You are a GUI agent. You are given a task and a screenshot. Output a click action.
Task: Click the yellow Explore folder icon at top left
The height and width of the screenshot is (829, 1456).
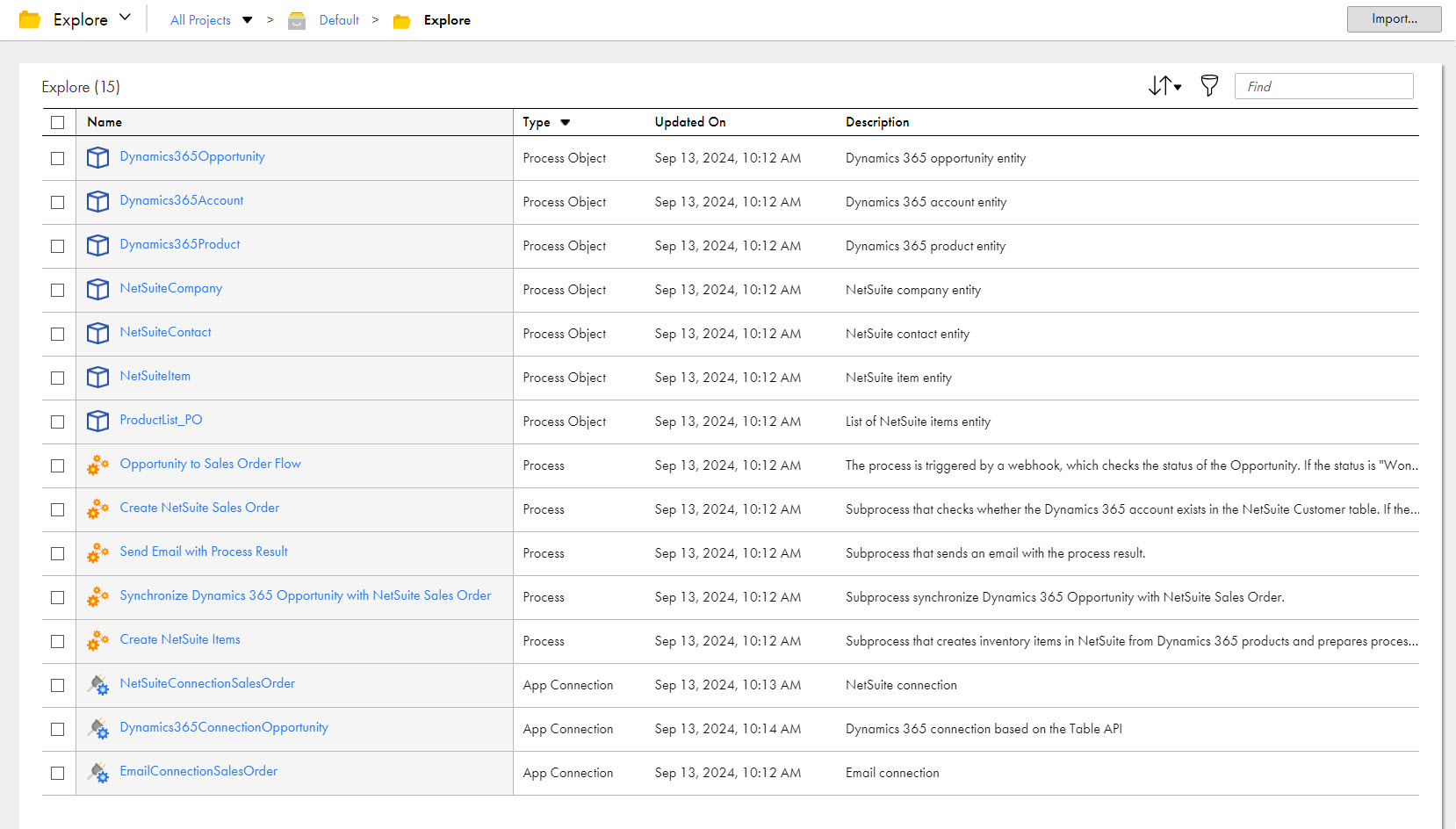coord(30,19)
